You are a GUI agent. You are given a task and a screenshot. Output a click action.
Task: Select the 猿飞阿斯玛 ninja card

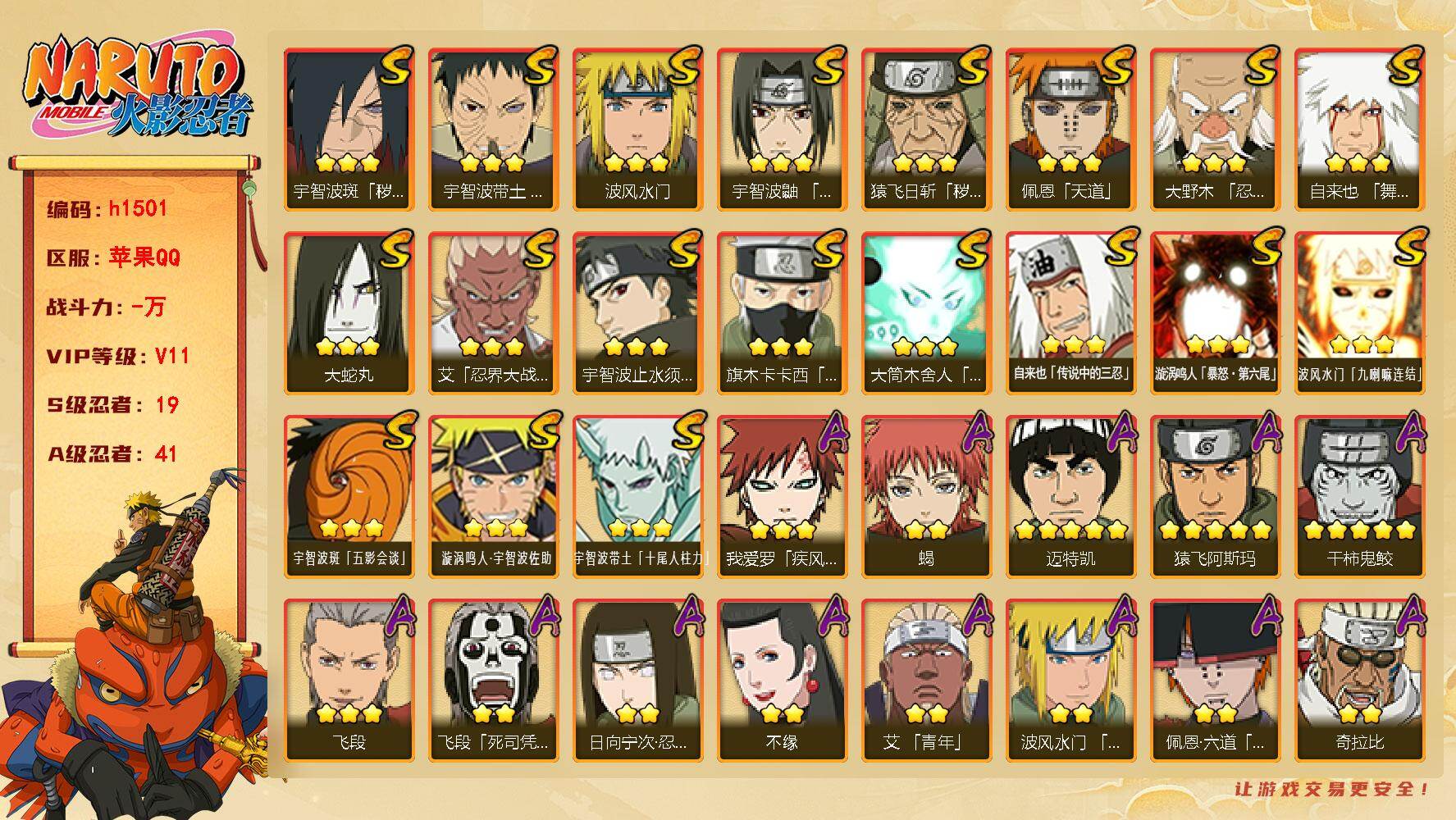point(1215,497)
